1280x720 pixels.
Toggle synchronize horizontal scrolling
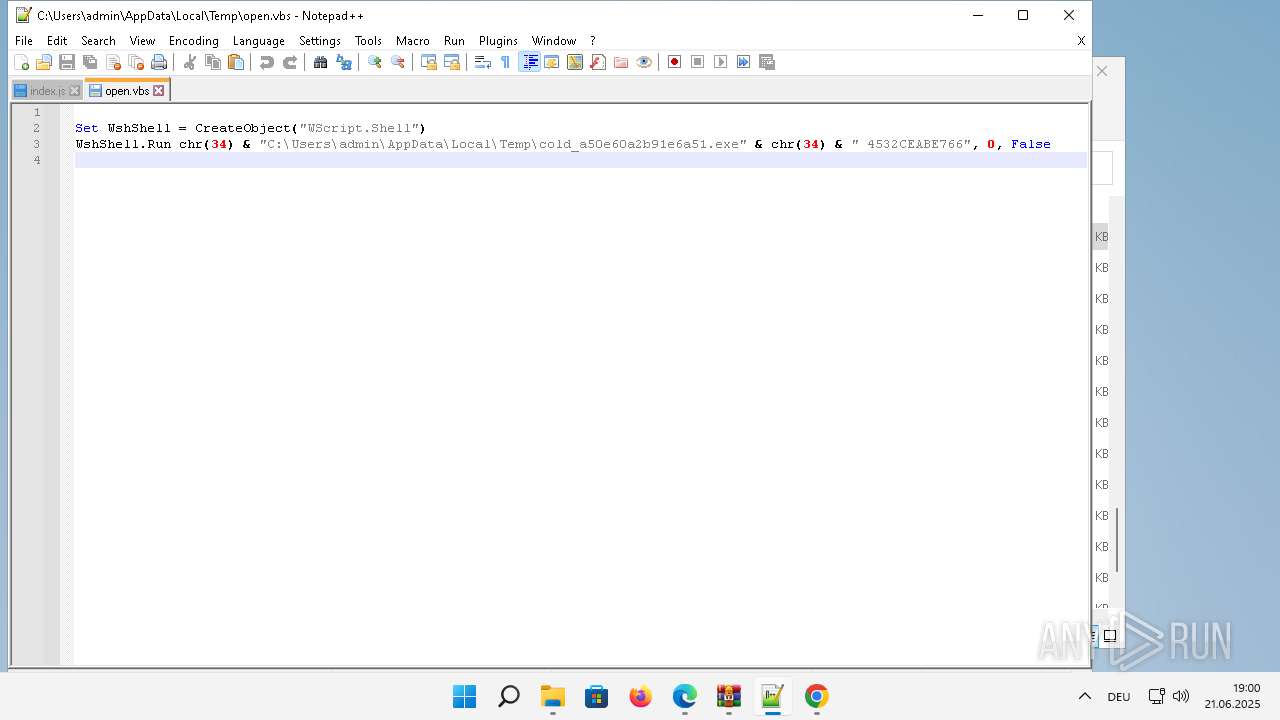coord(451,62)
